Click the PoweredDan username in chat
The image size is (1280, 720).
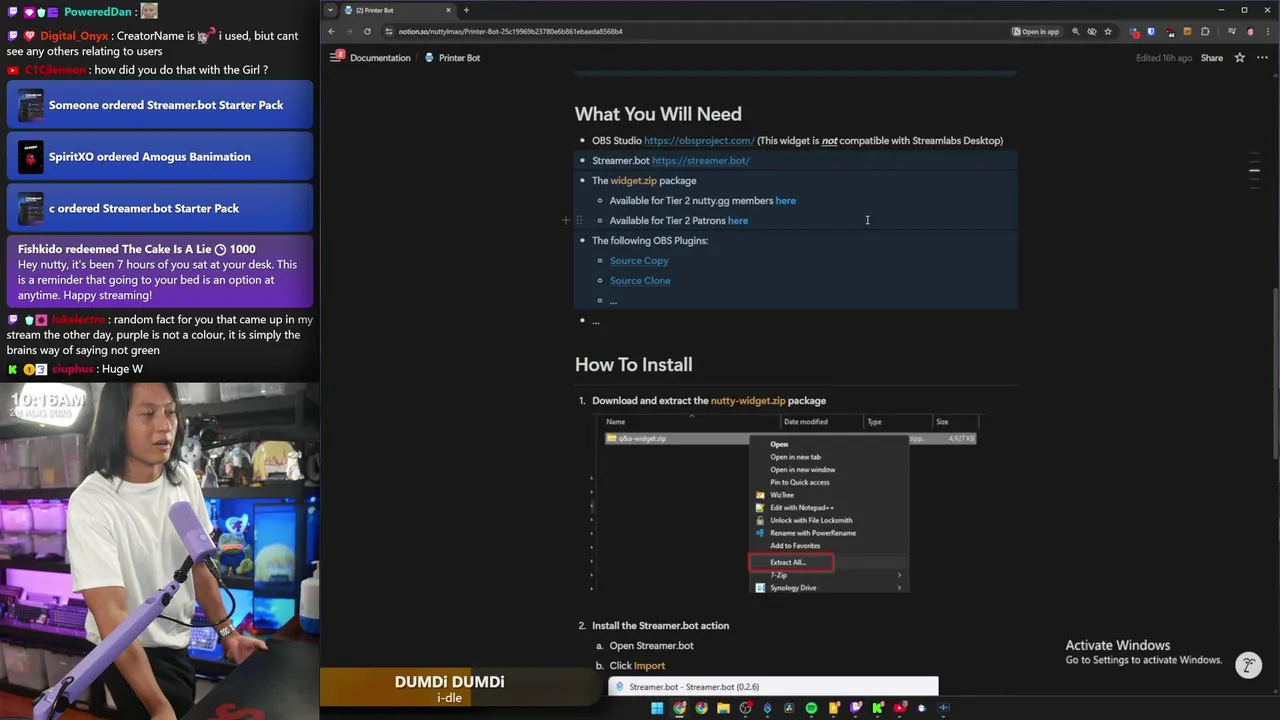[x=98, y=12]
